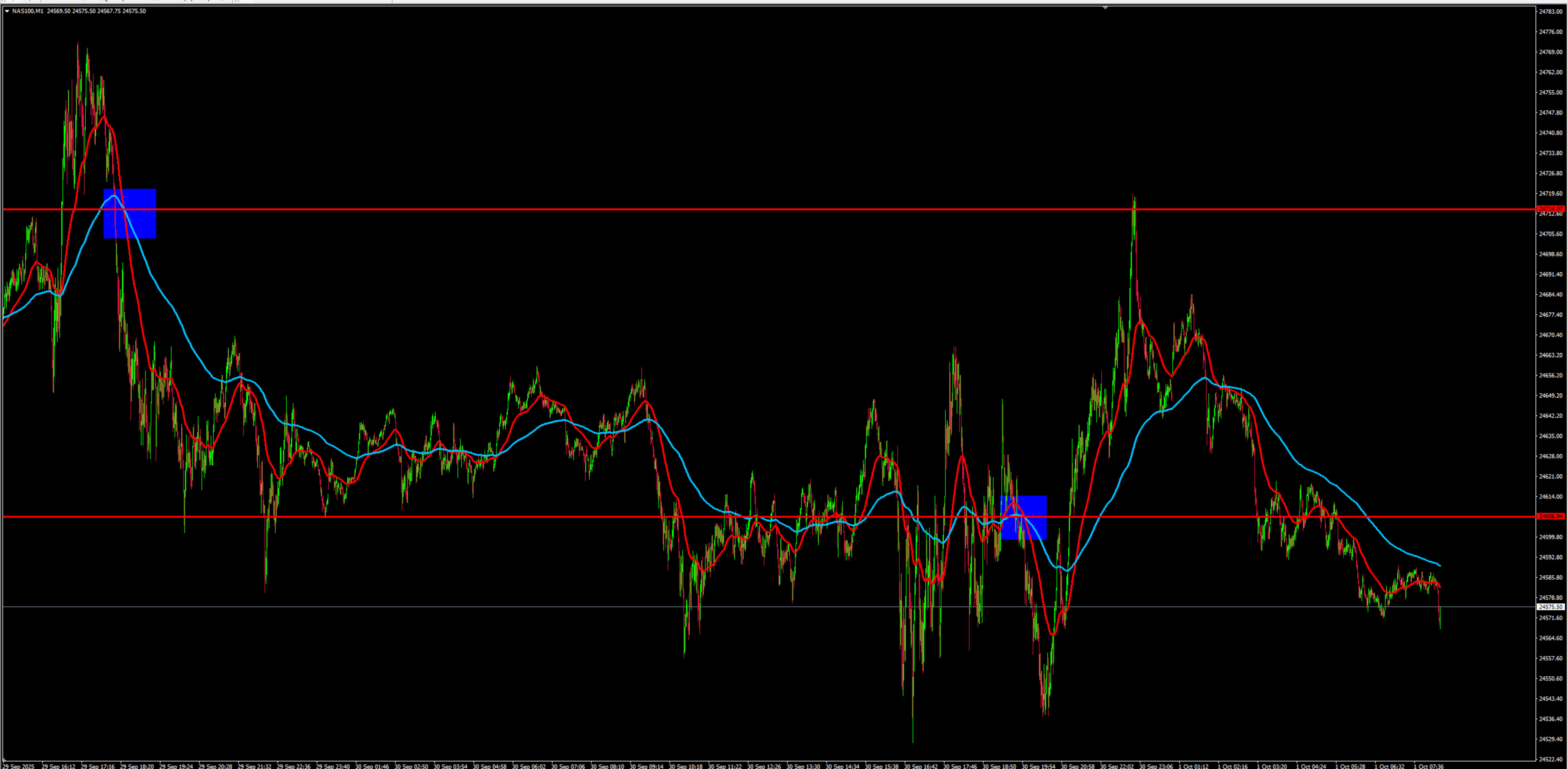The width and height of the screenshot is (1568, 769).
Task: Click the chart shift triangle marker at top
Action: point(1105,8)
